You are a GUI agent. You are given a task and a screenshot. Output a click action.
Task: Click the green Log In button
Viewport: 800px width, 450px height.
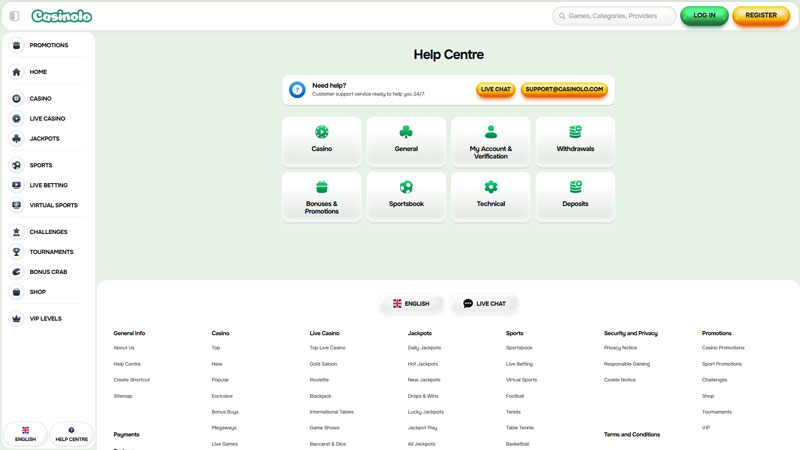(704, 15)
